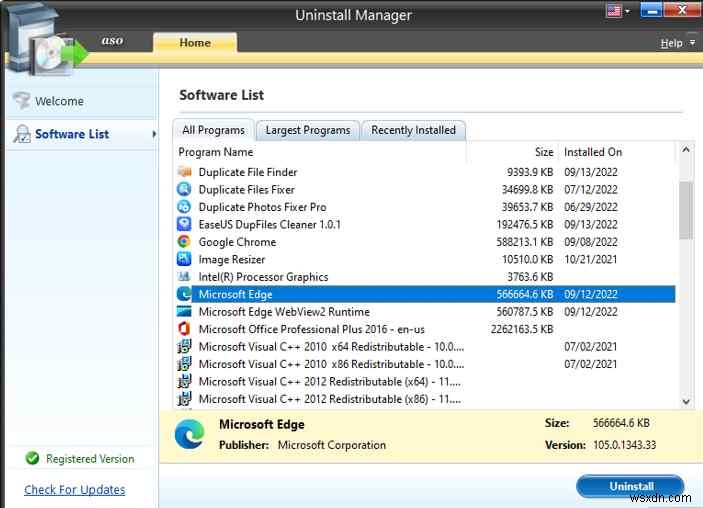Viewport: 703px width, 508px height.
Task: Click the Uninstall button
Action: click(x=630, y=486)
